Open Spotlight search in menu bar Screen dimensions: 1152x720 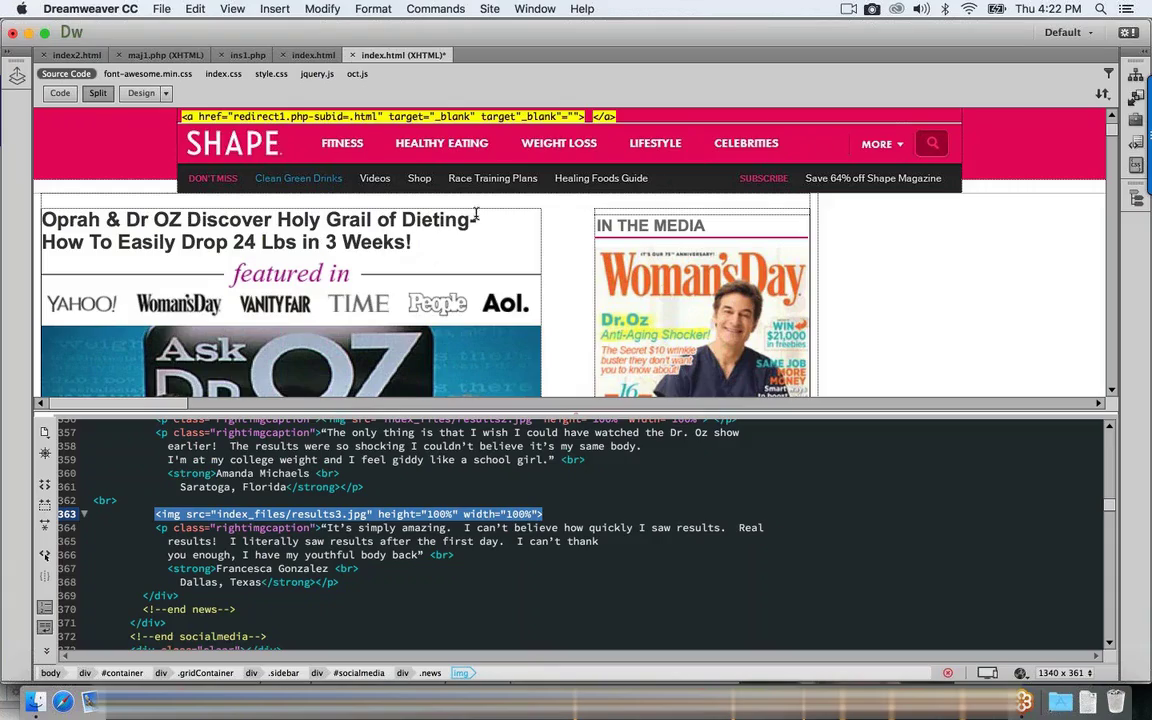point(1101,9)
